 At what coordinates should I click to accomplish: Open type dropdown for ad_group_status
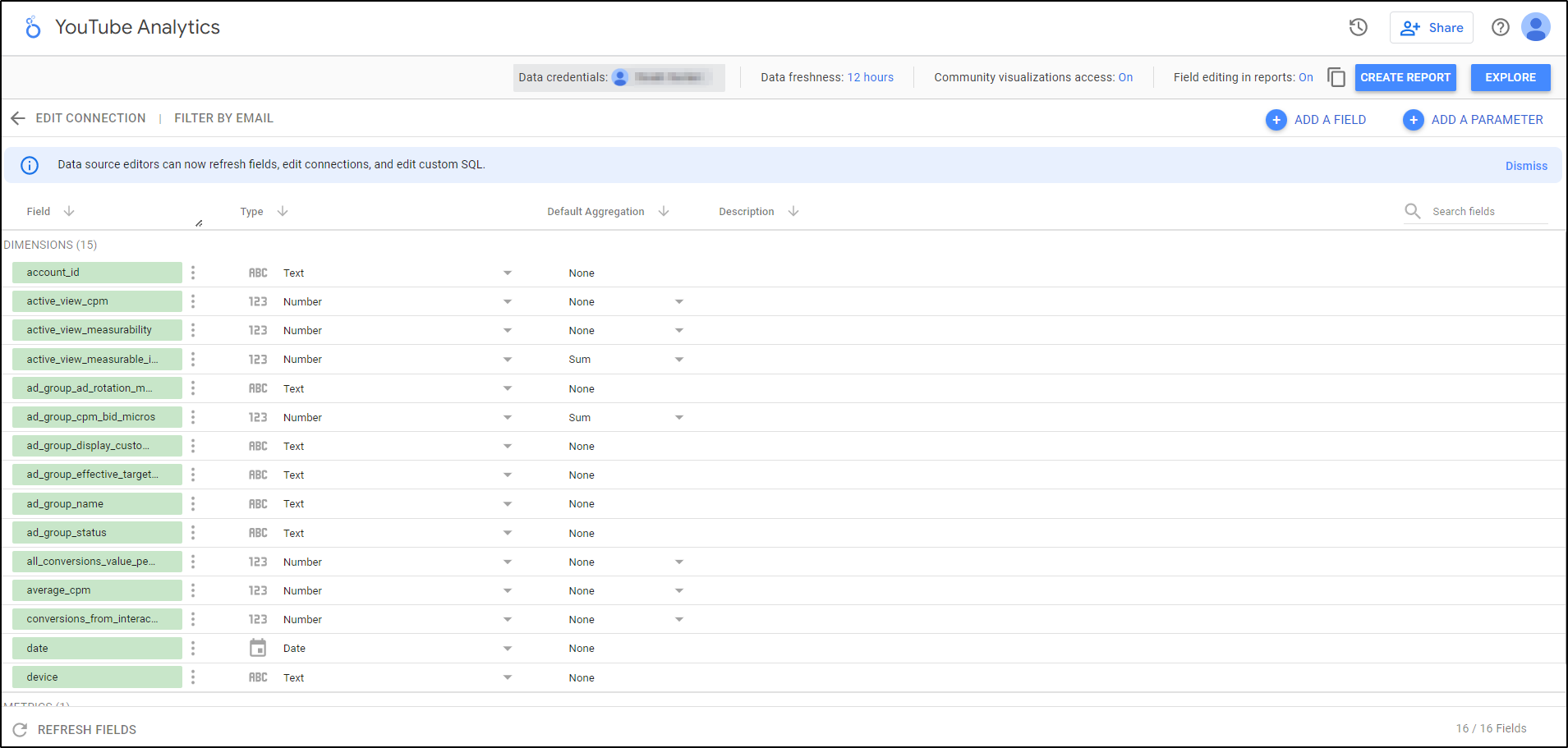pyautogui.click(x=508, y=533)
